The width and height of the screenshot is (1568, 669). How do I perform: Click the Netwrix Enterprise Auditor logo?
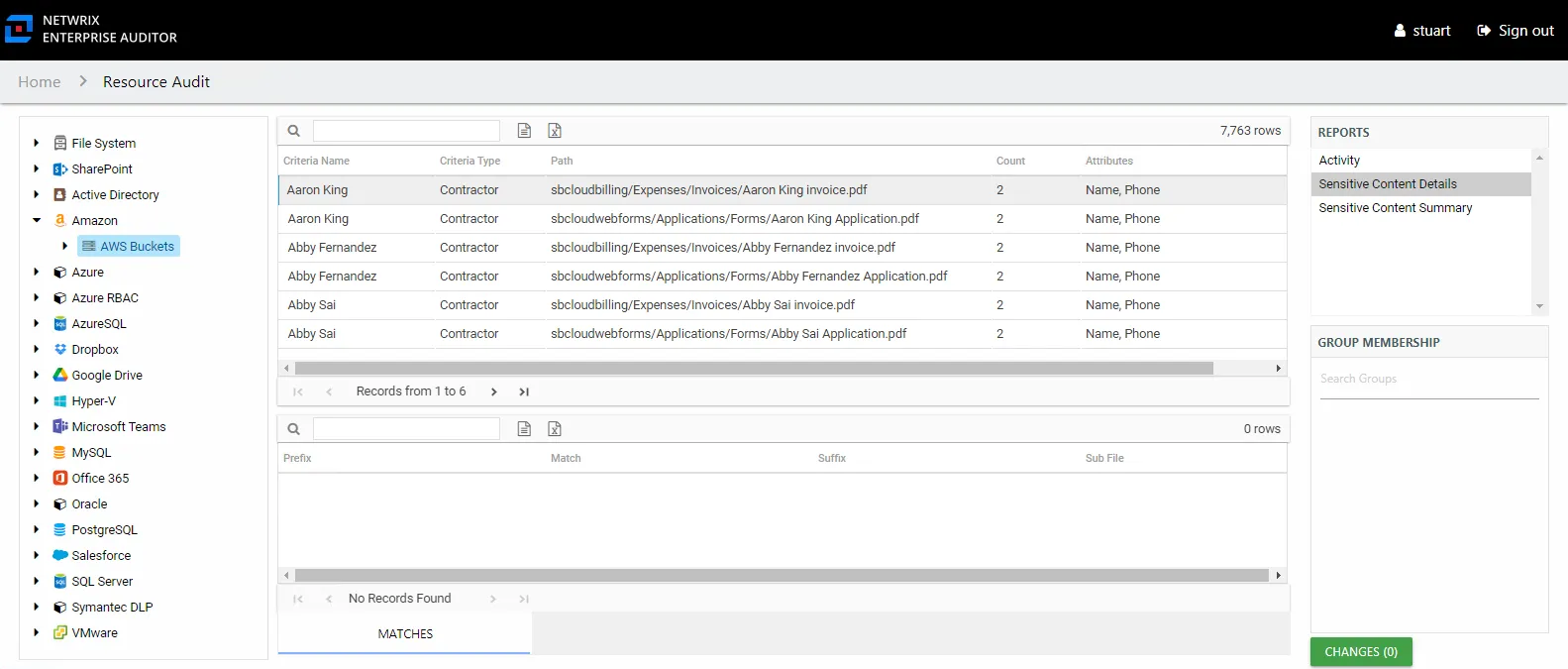(19, 29)
